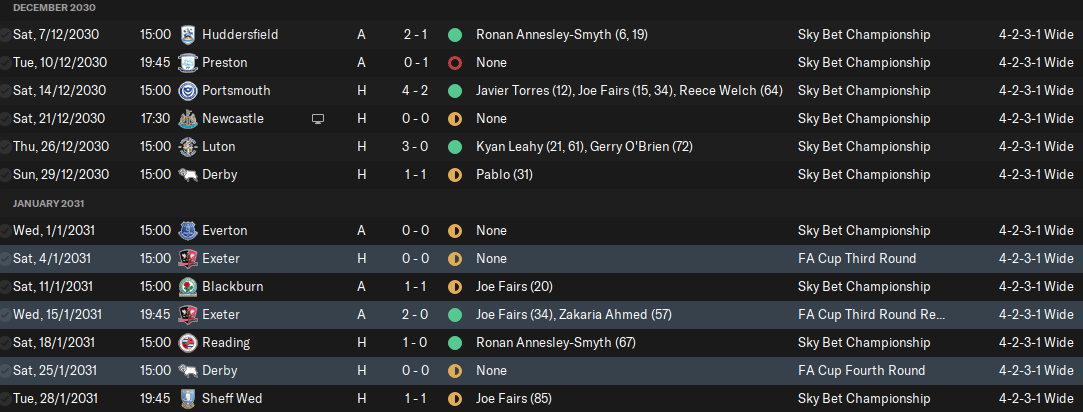Click the TV broadcast icon for Newcastle match
1083x412 pixels.
[318, 119]
